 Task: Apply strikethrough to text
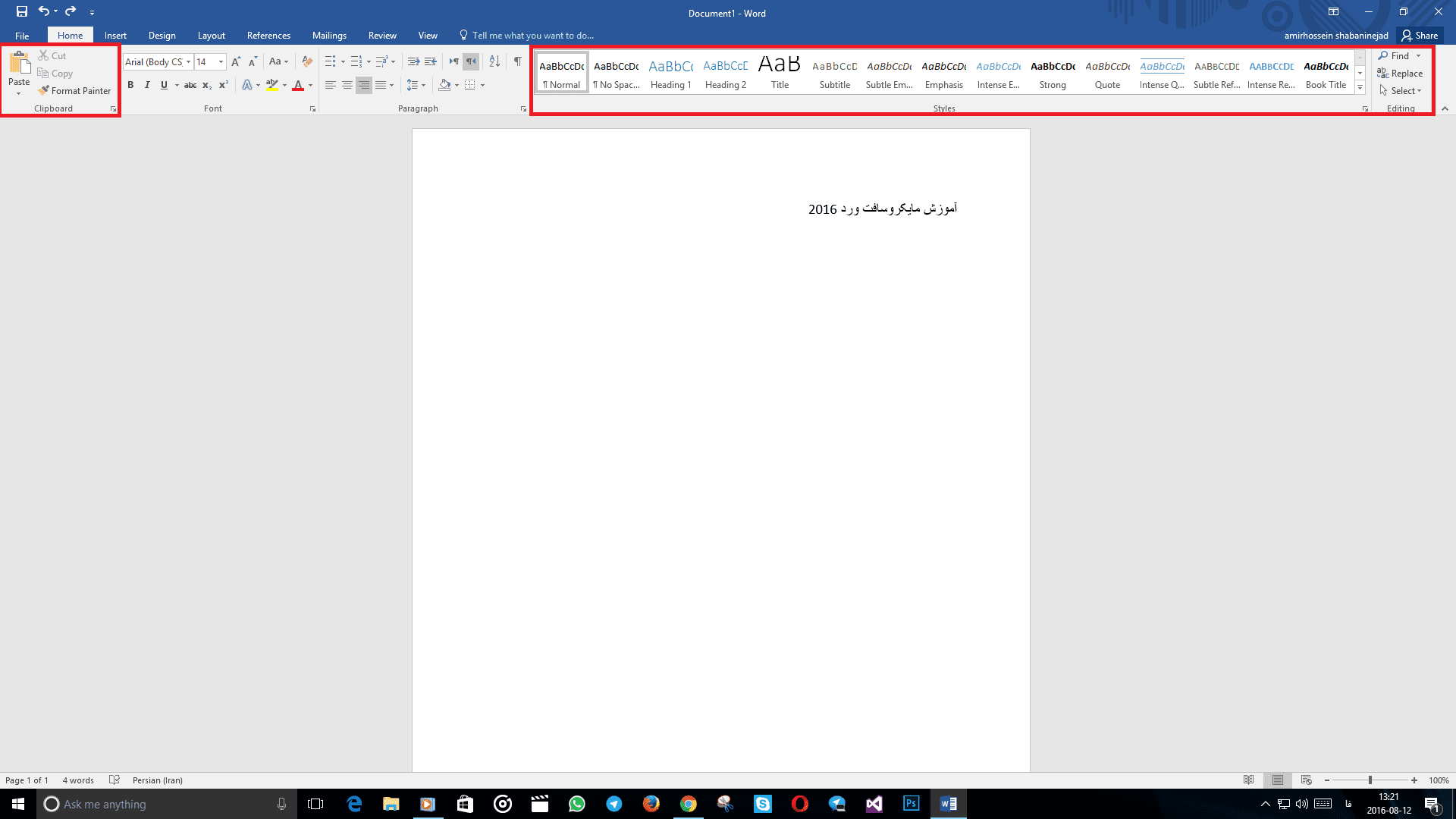[x=190, y=85]
